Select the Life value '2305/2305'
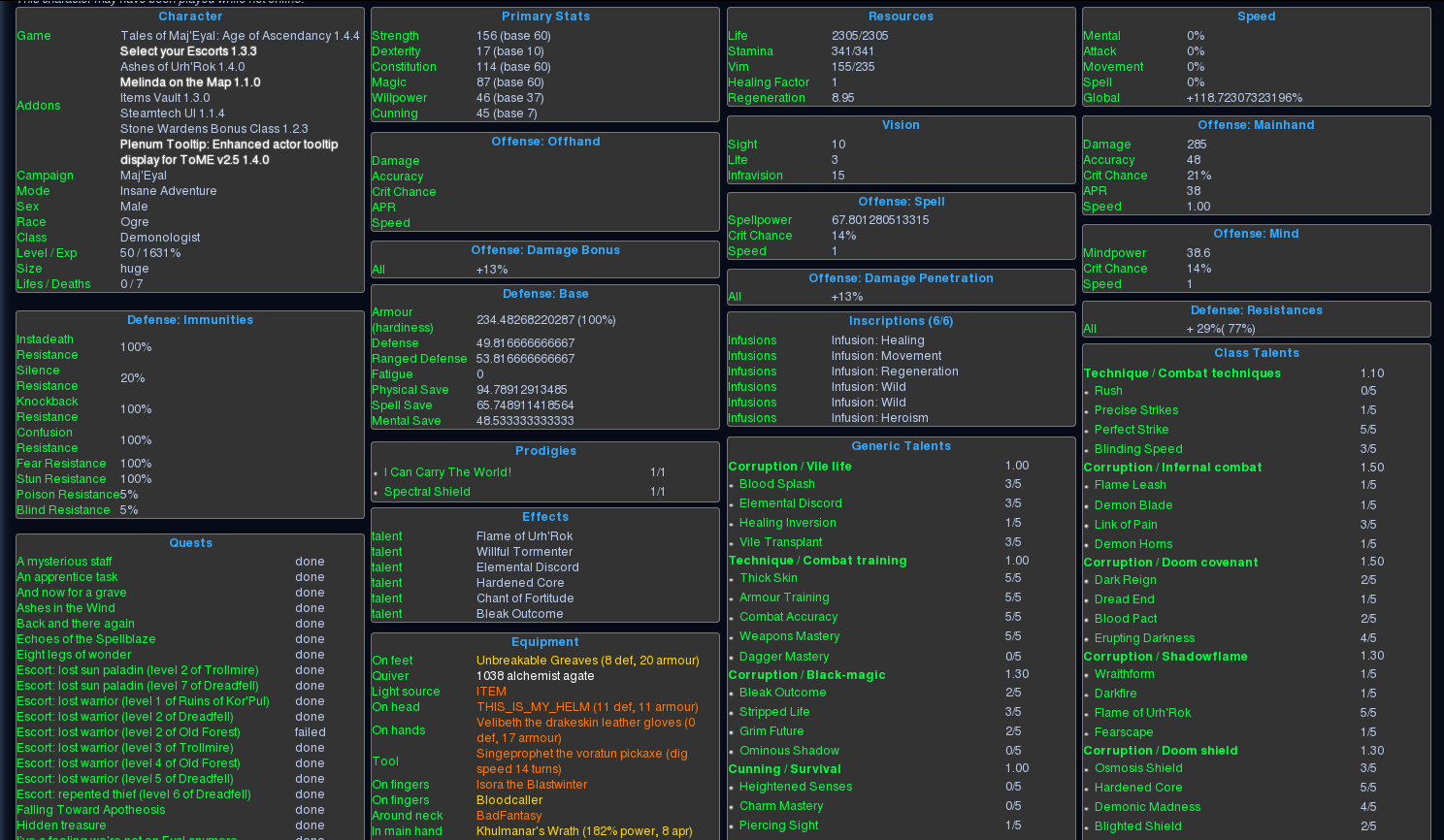Screen dimensions: 1444x840 860,36
